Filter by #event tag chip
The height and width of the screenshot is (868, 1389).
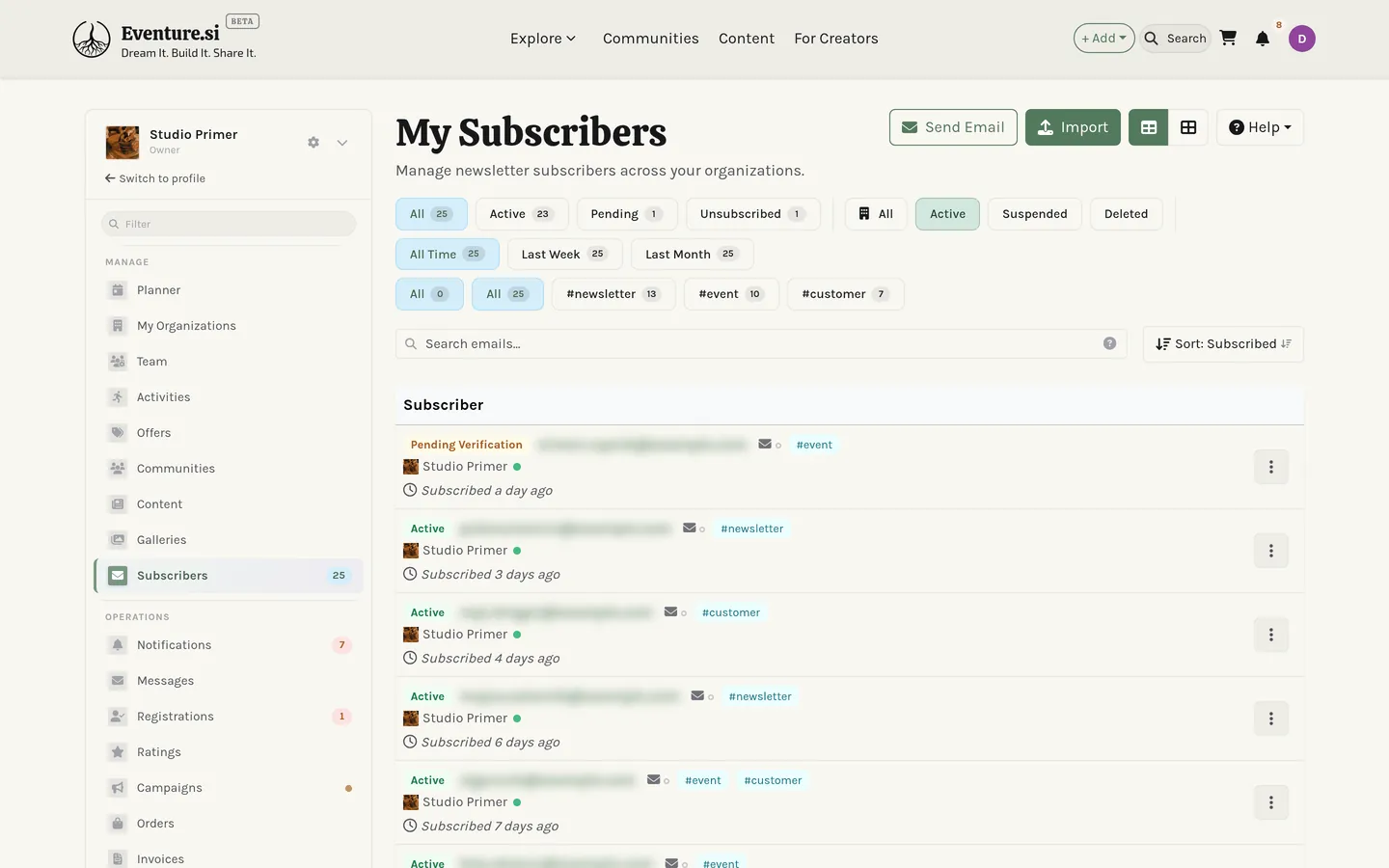[731, 294]
